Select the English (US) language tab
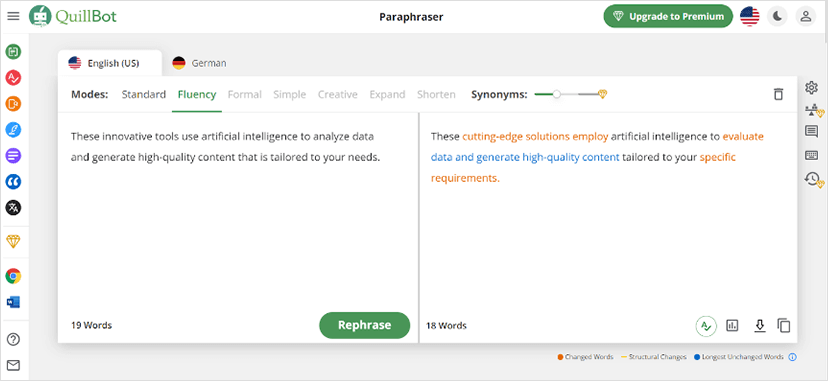 109,63
